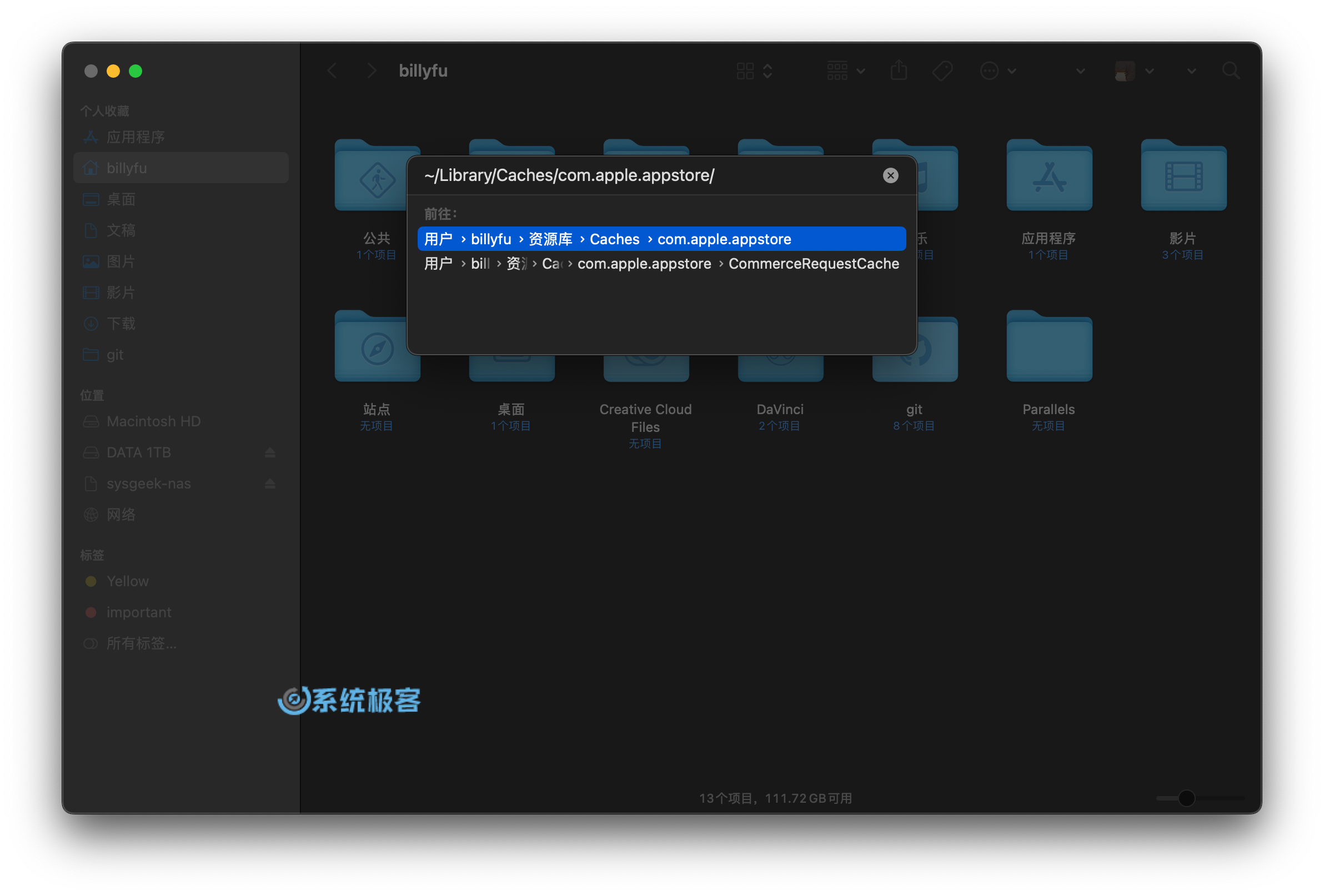1324x896 pixels.
Task: Select sysgeek-nas in the sidebar
Action: (180, 483)
